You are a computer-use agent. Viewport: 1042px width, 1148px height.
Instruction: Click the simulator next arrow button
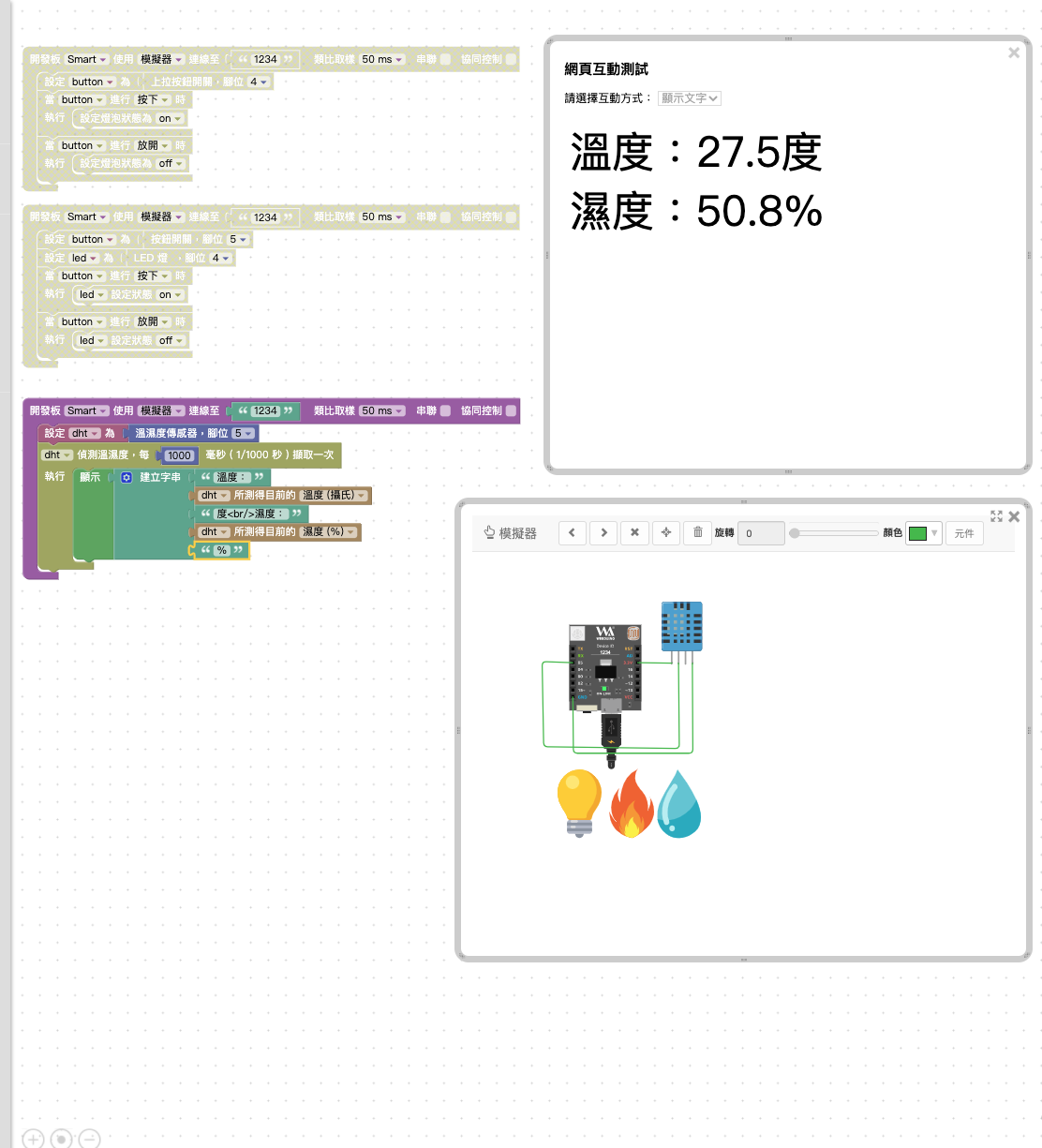click(x=603, y=533)
